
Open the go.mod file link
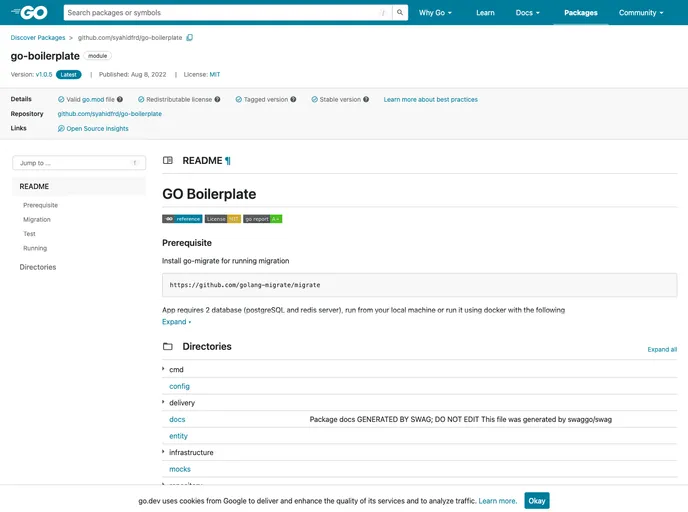pyautogui.click(x=93, y=100)
